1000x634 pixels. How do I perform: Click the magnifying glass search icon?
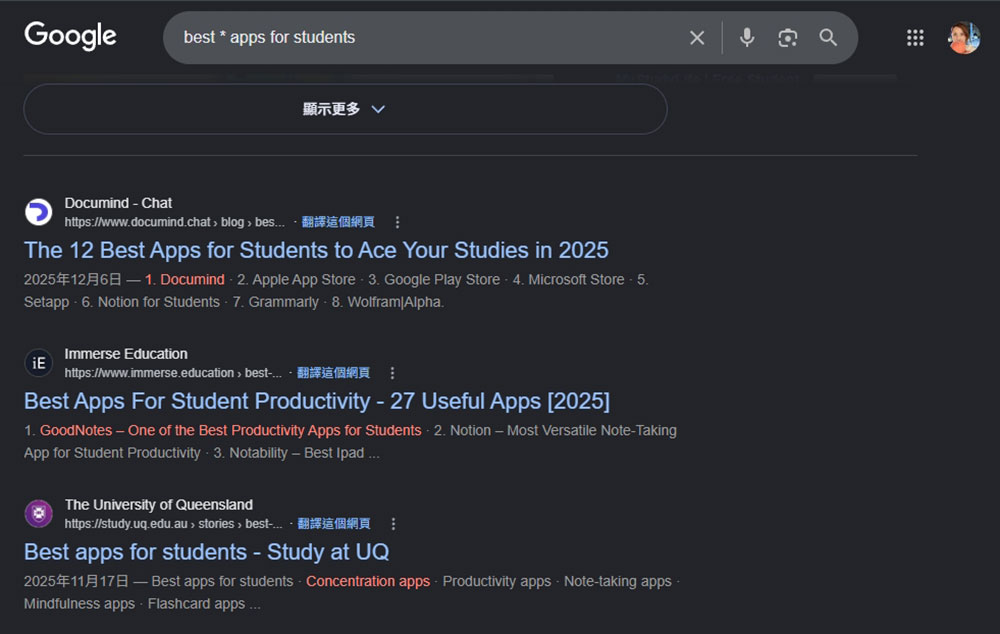(828, 38)
